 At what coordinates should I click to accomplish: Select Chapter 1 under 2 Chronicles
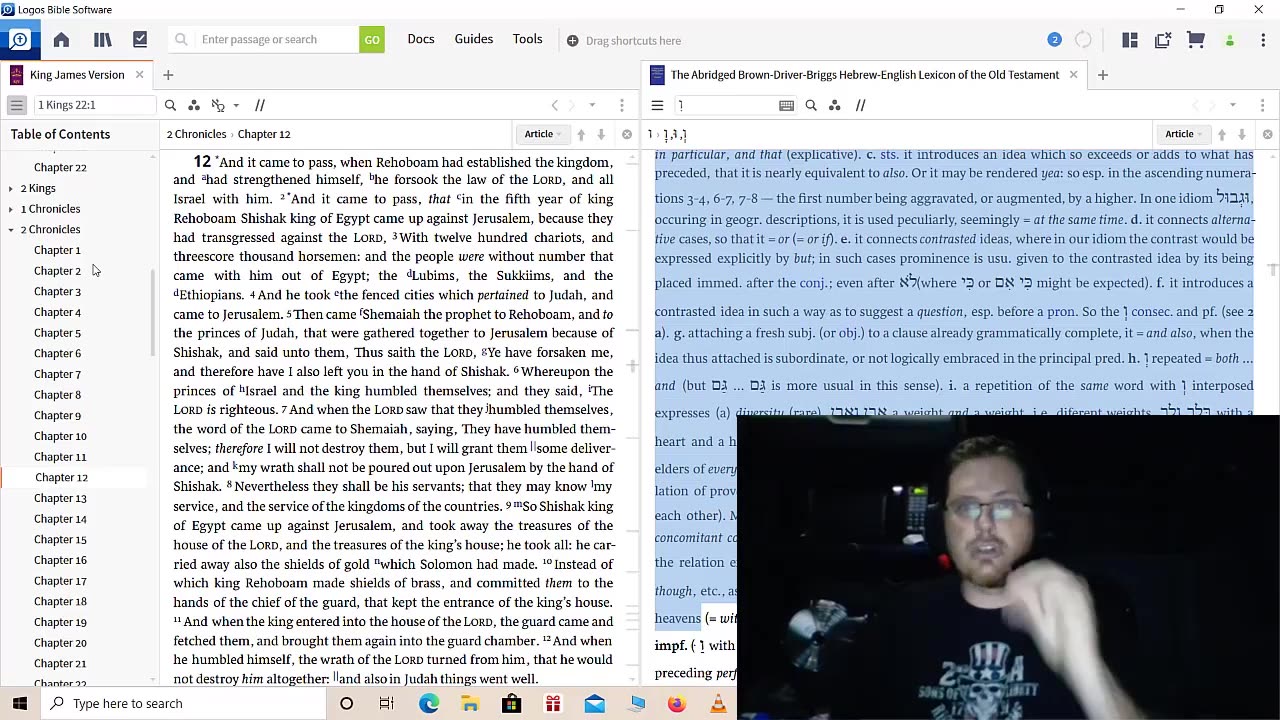click(x=57, y=250)
